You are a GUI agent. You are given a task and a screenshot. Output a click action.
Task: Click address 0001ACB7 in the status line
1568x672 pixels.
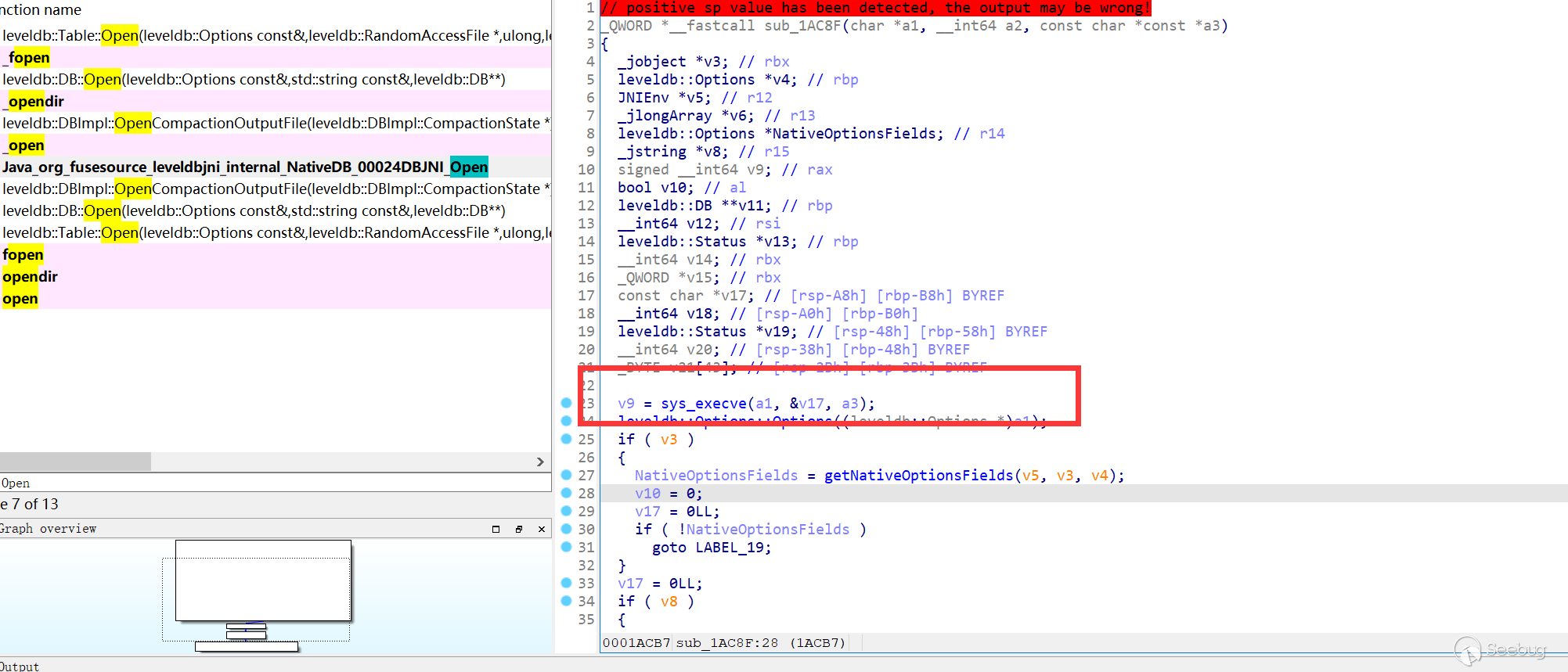pos(636,643)
